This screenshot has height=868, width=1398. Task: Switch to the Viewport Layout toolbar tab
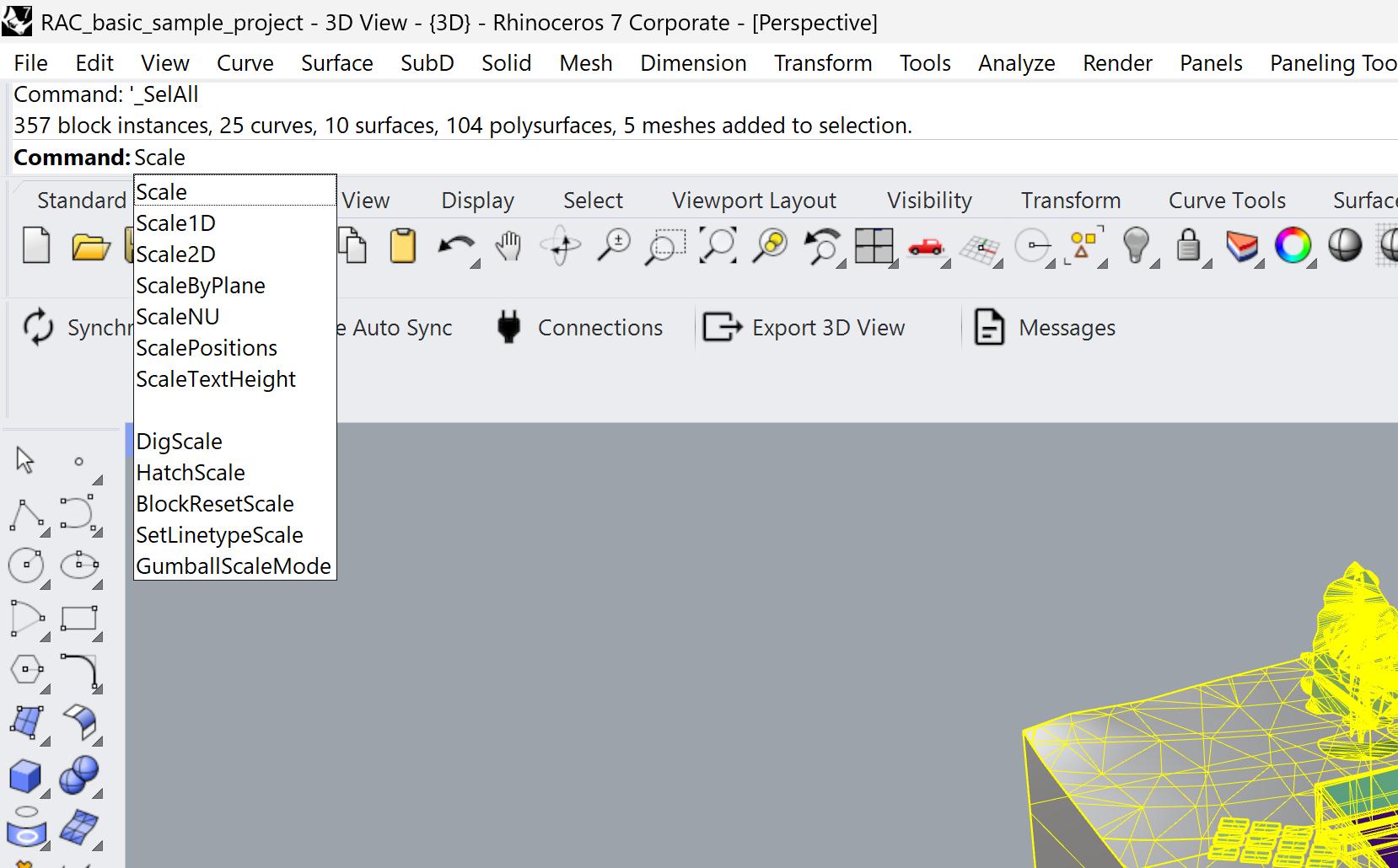click(x=754, y=201)
